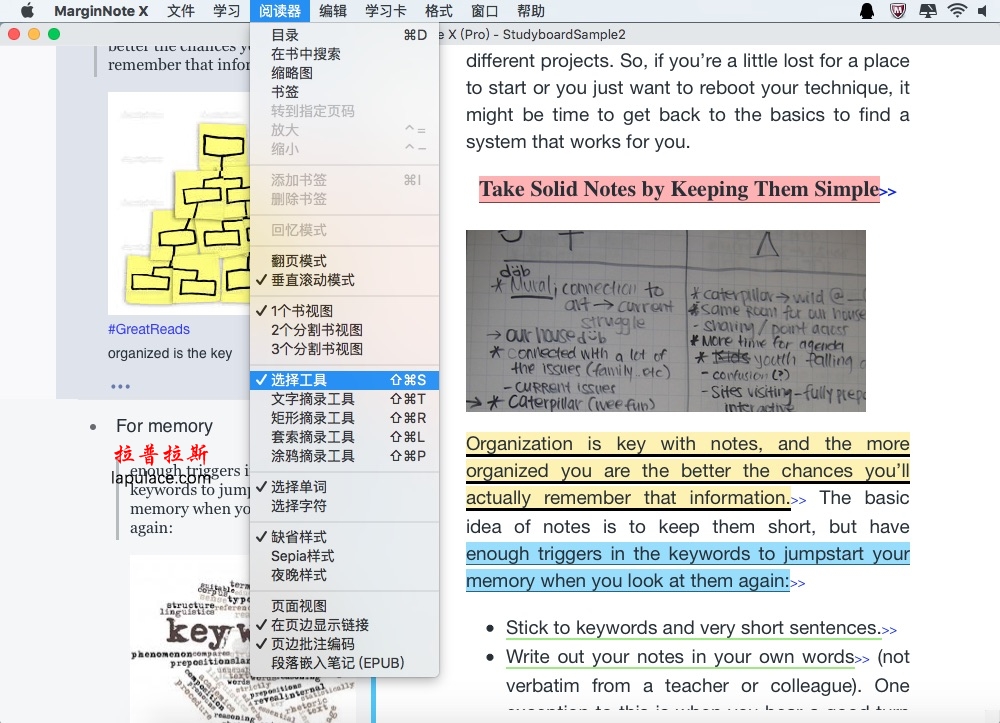Open the Wi-Fi status menu

coord(957,11)
